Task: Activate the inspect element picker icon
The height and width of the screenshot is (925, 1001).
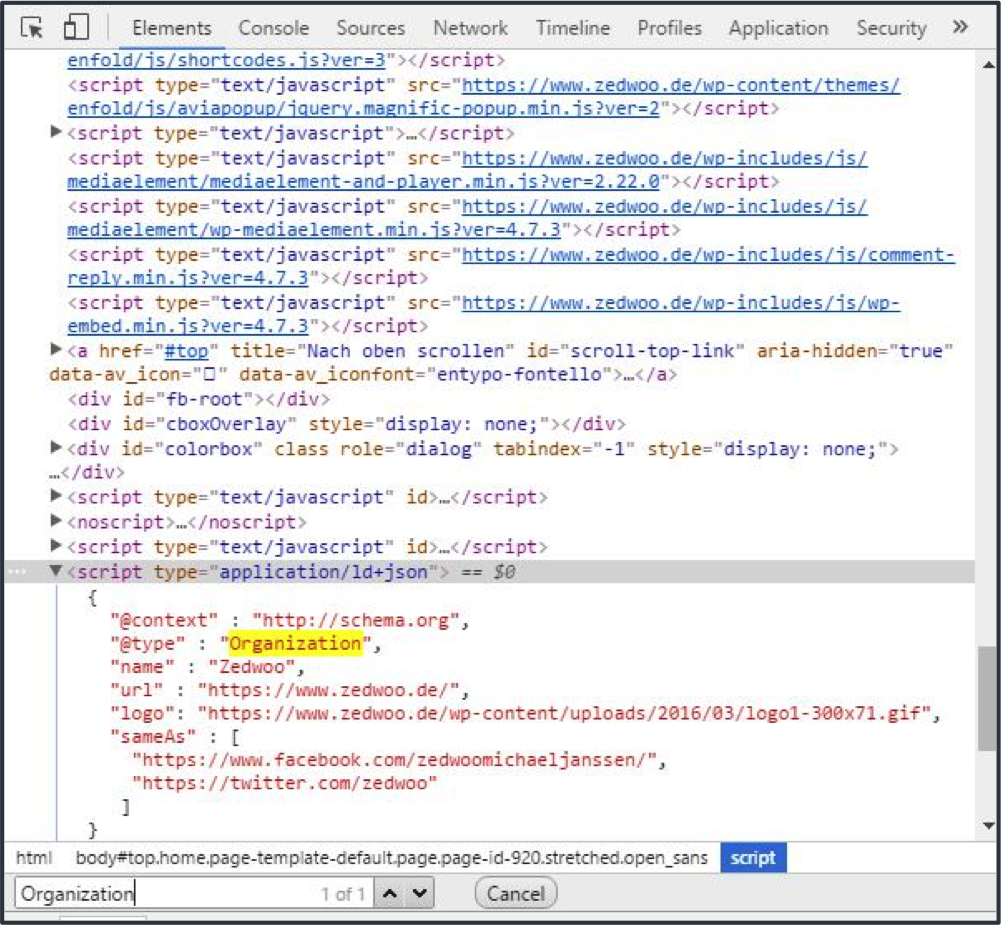Action: (32, 28)
